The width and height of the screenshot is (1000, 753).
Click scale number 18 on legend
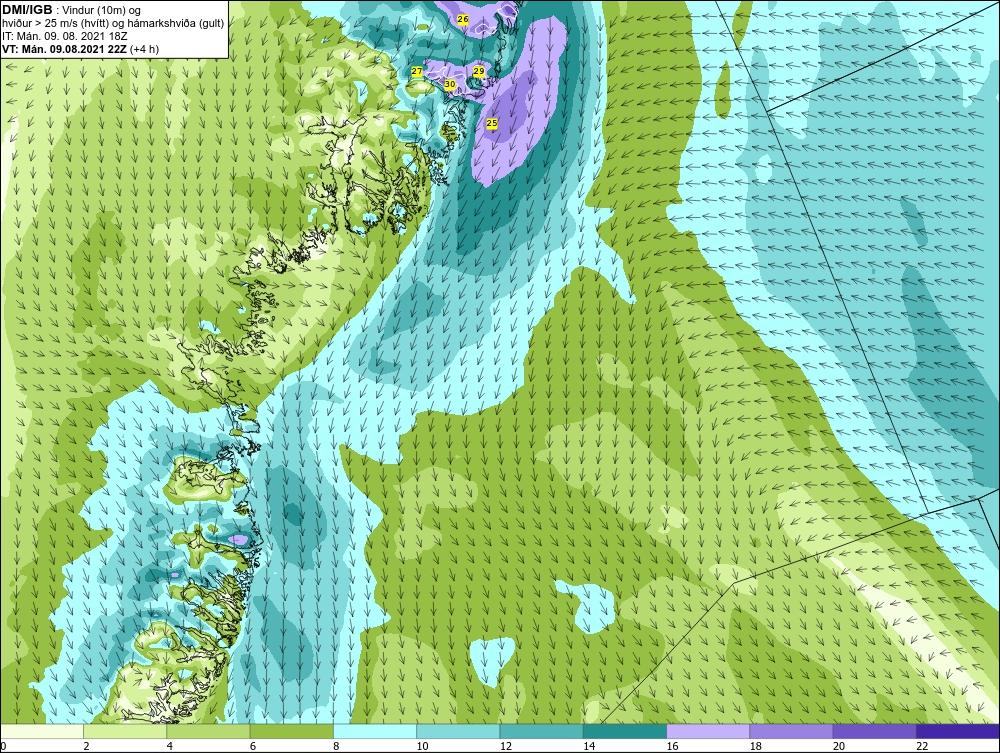756,747
